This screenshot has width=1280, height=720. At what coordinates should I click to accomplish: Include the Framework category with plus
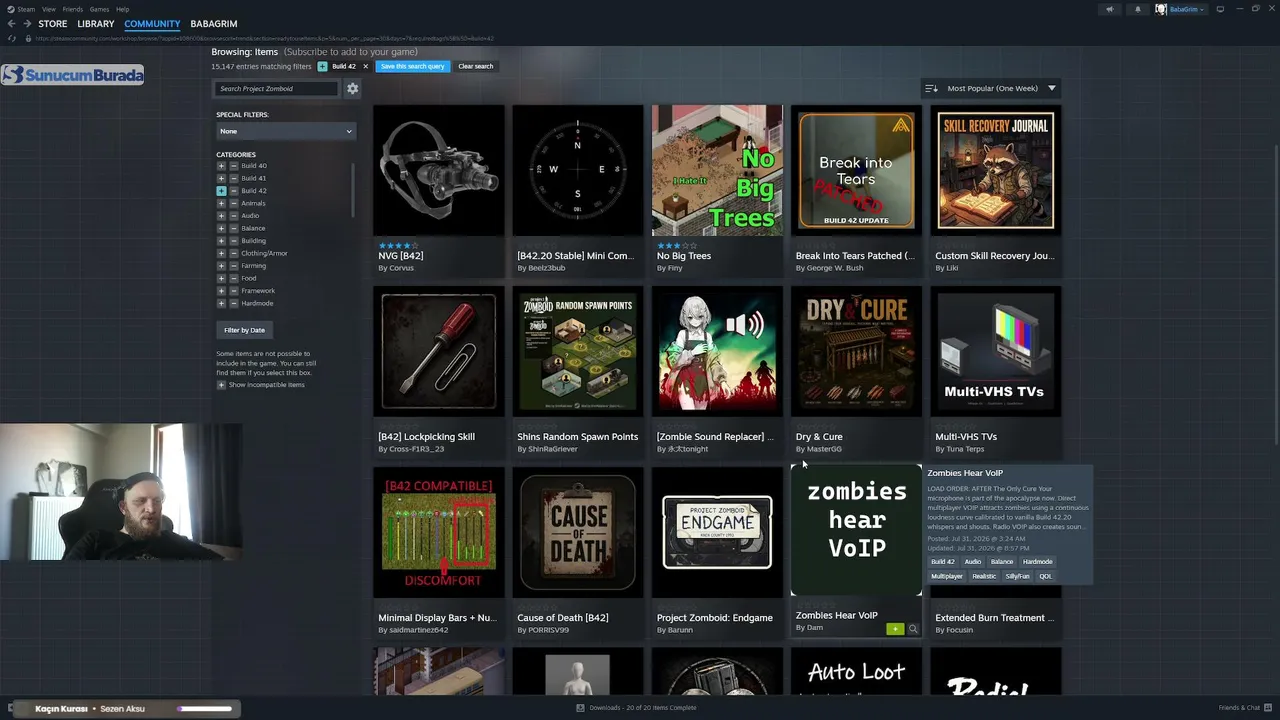[x=221, y=291]
